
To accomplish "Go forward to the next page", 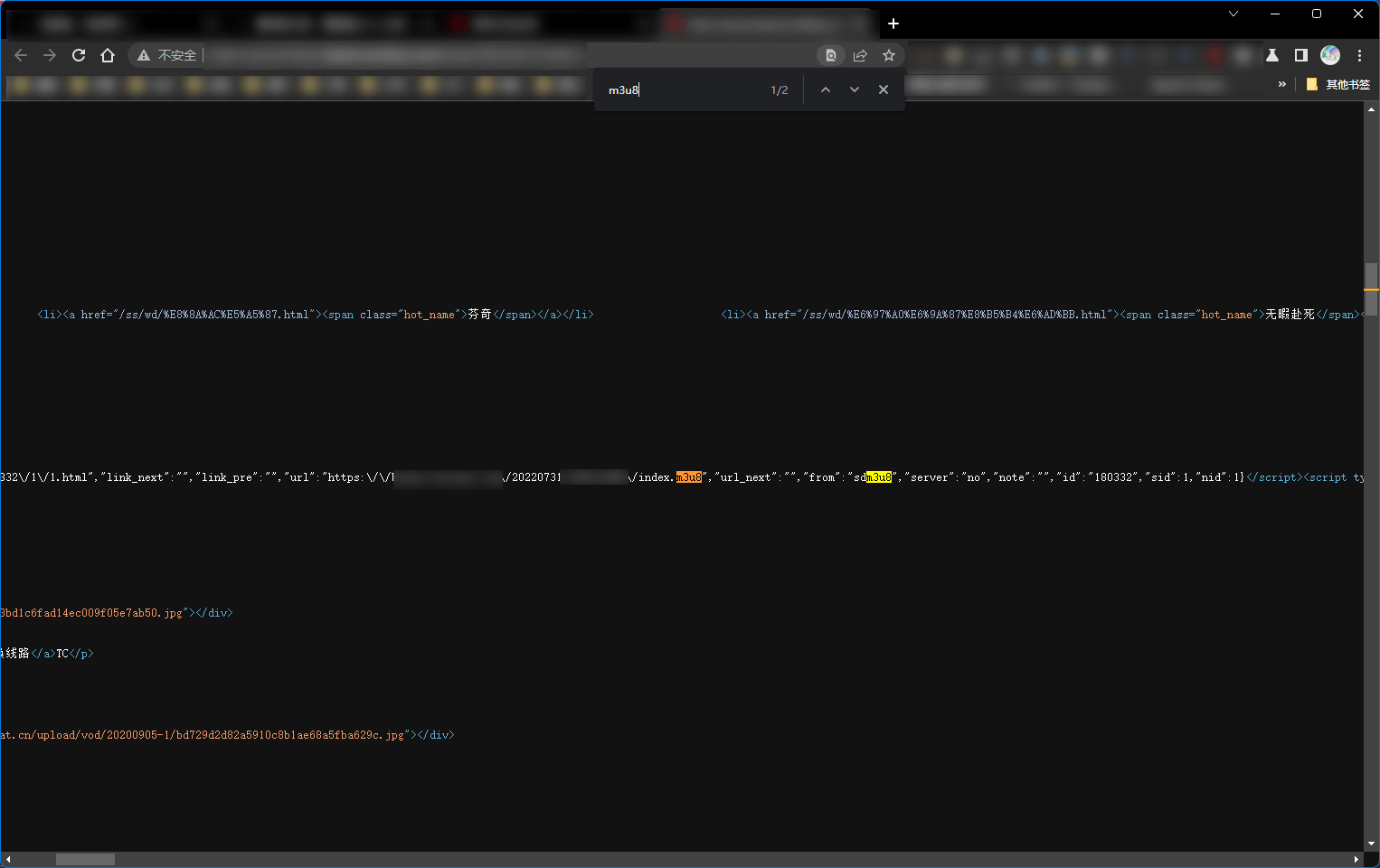I will tap(50, 55).
